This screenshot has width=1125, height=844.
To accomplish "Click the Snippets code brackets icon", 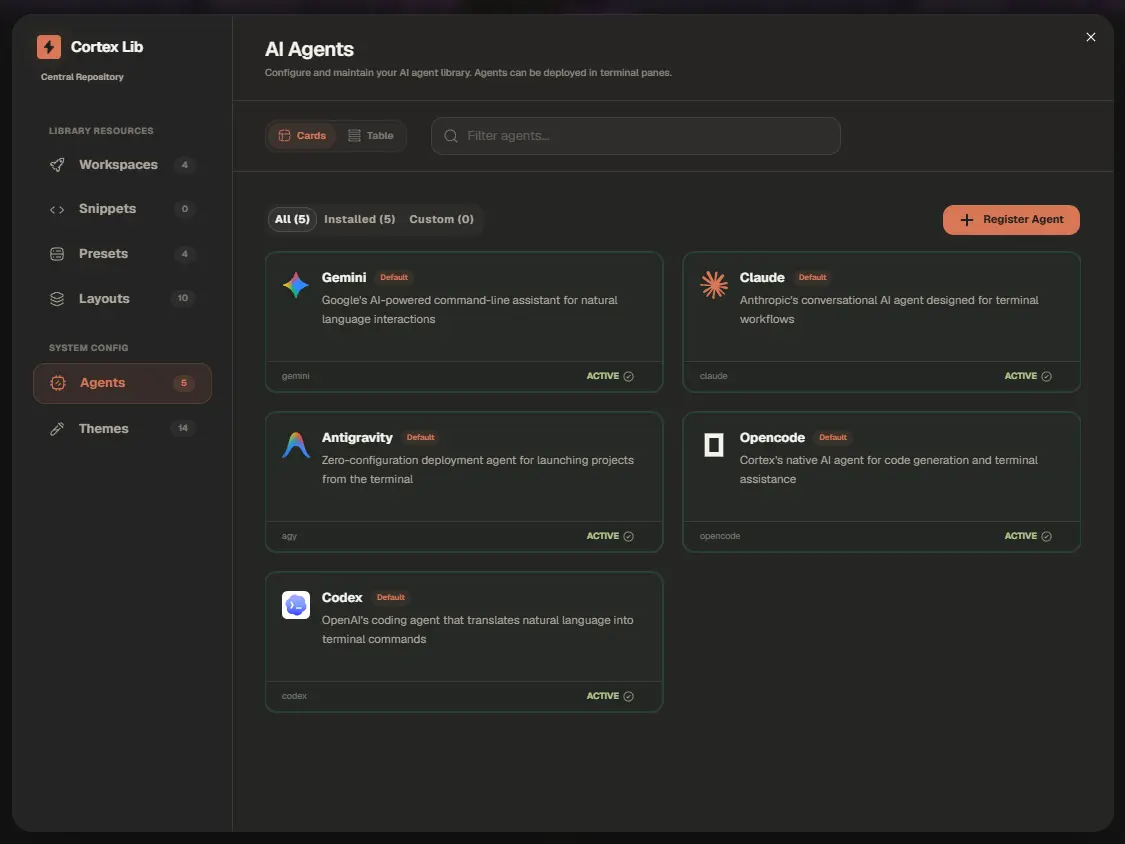I will point(57,210).
